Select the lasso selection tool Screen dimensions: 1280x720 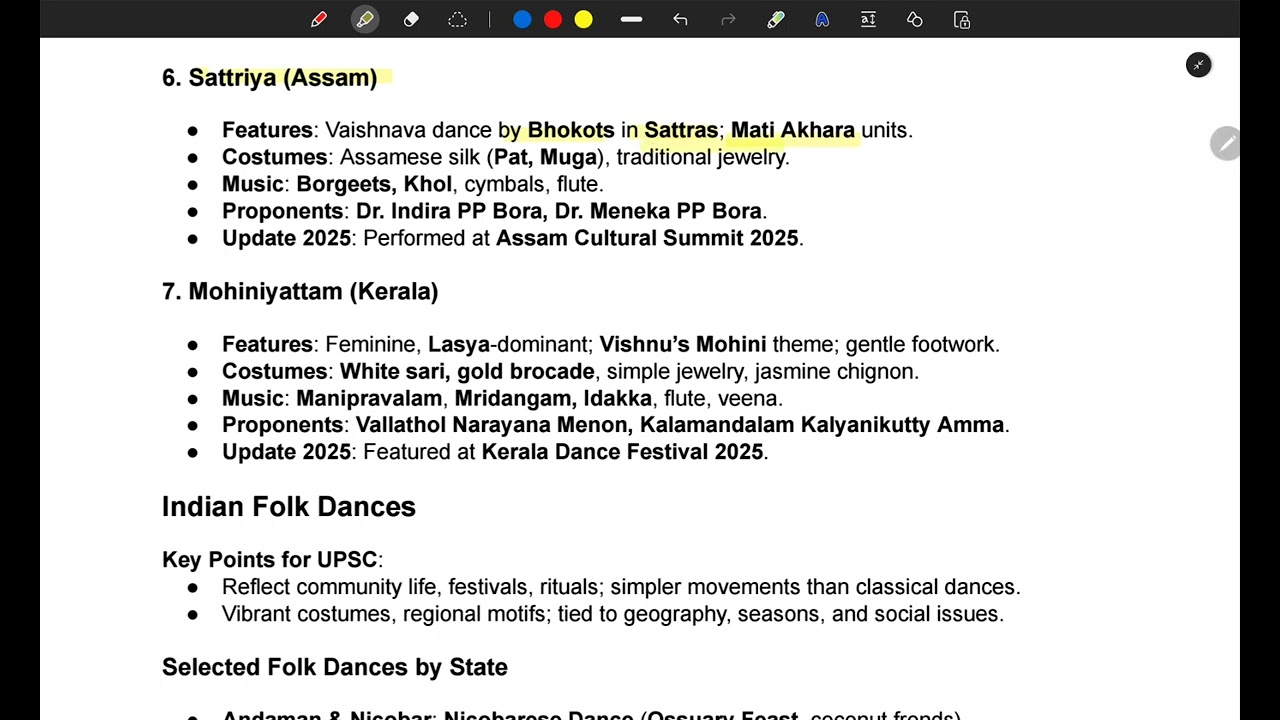[x=457, y=20]
